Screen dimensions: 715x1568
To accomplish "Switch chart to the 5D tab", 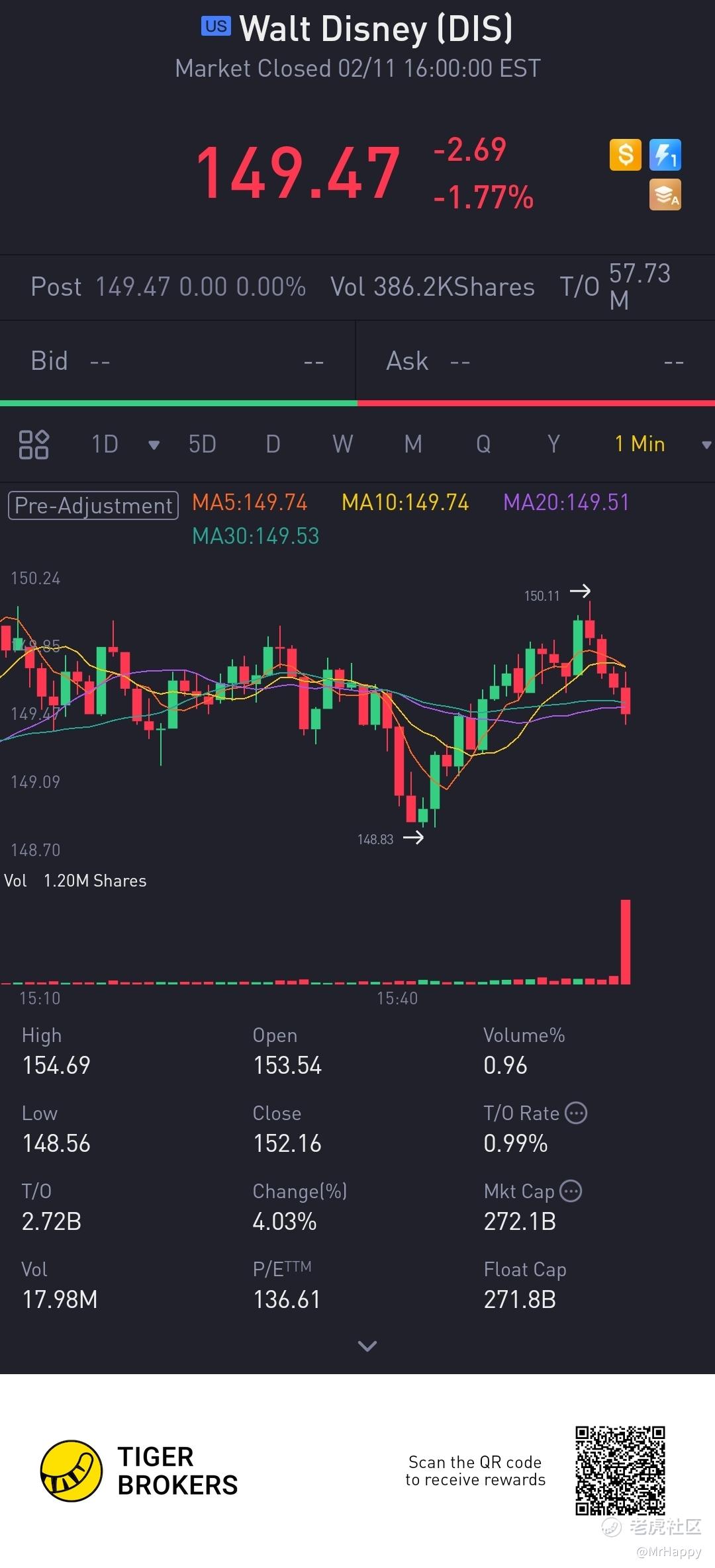I will tap(203, 444).
